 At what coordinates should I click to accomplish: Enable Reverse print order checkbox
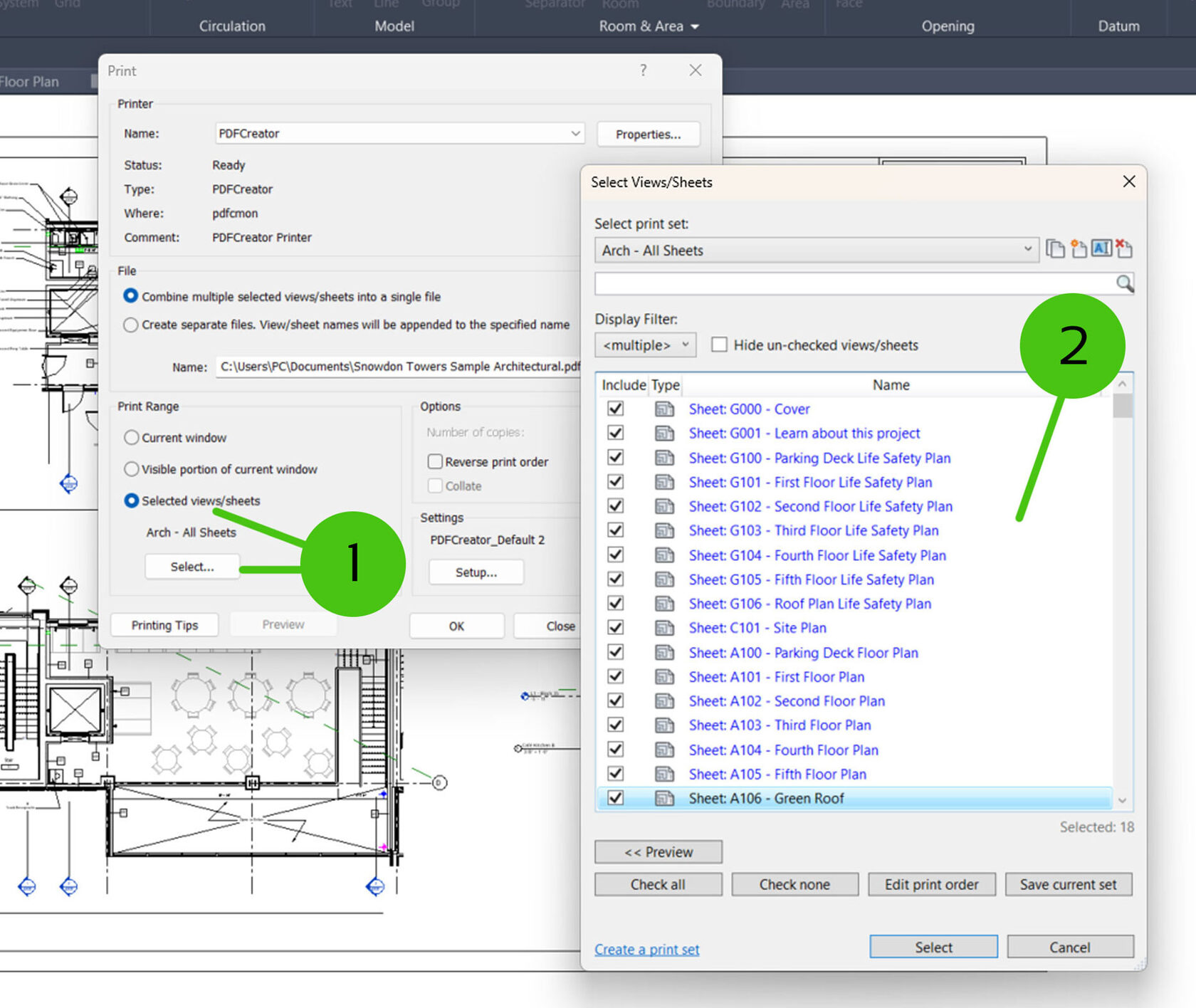[435, 461]
